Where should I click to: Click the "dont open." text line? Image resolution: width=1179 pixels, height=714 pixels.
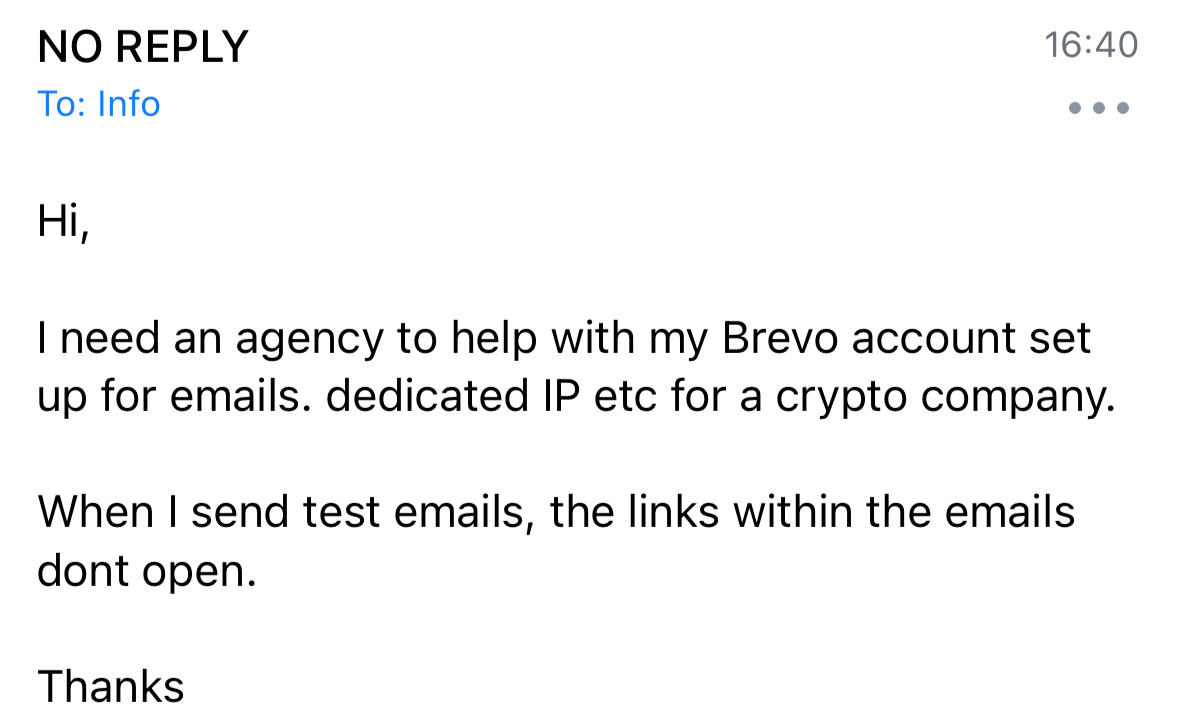pyautogui.click(x=147, y=572)
